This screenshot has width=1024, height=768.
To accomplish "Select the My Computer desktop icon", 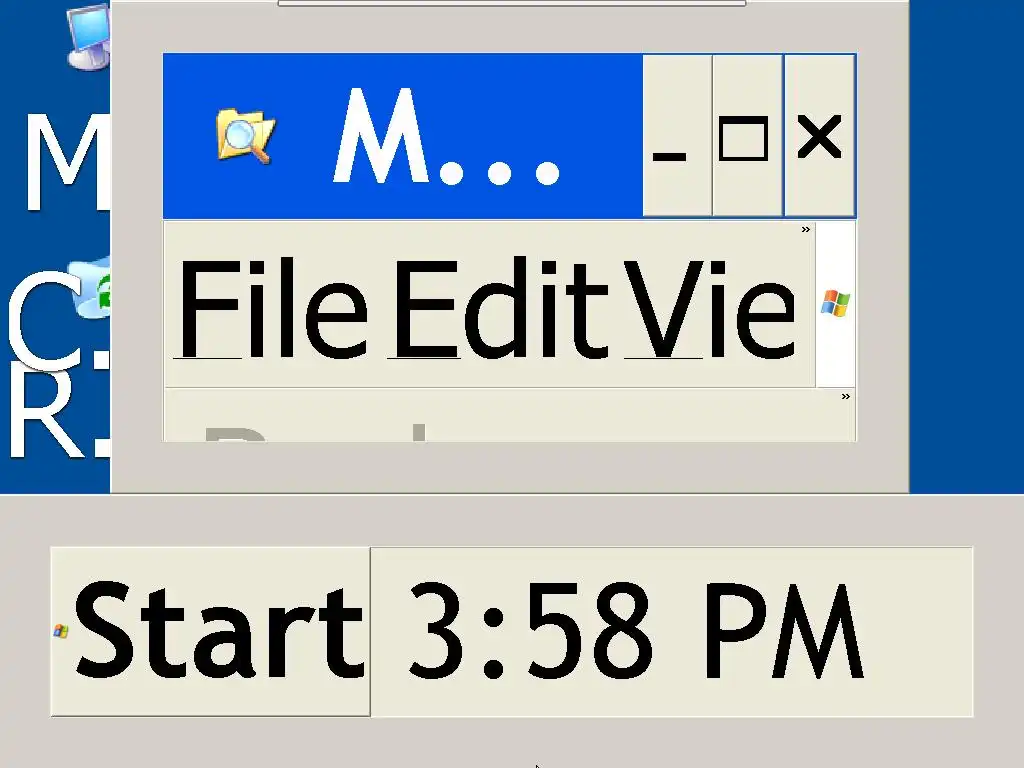I will (88, 36).
